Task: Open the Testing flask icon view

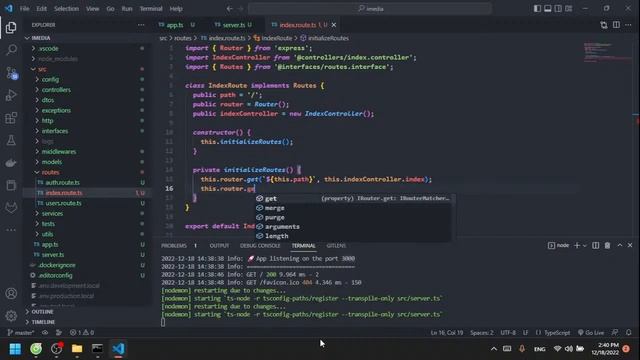Action: [x=11, y=140]
